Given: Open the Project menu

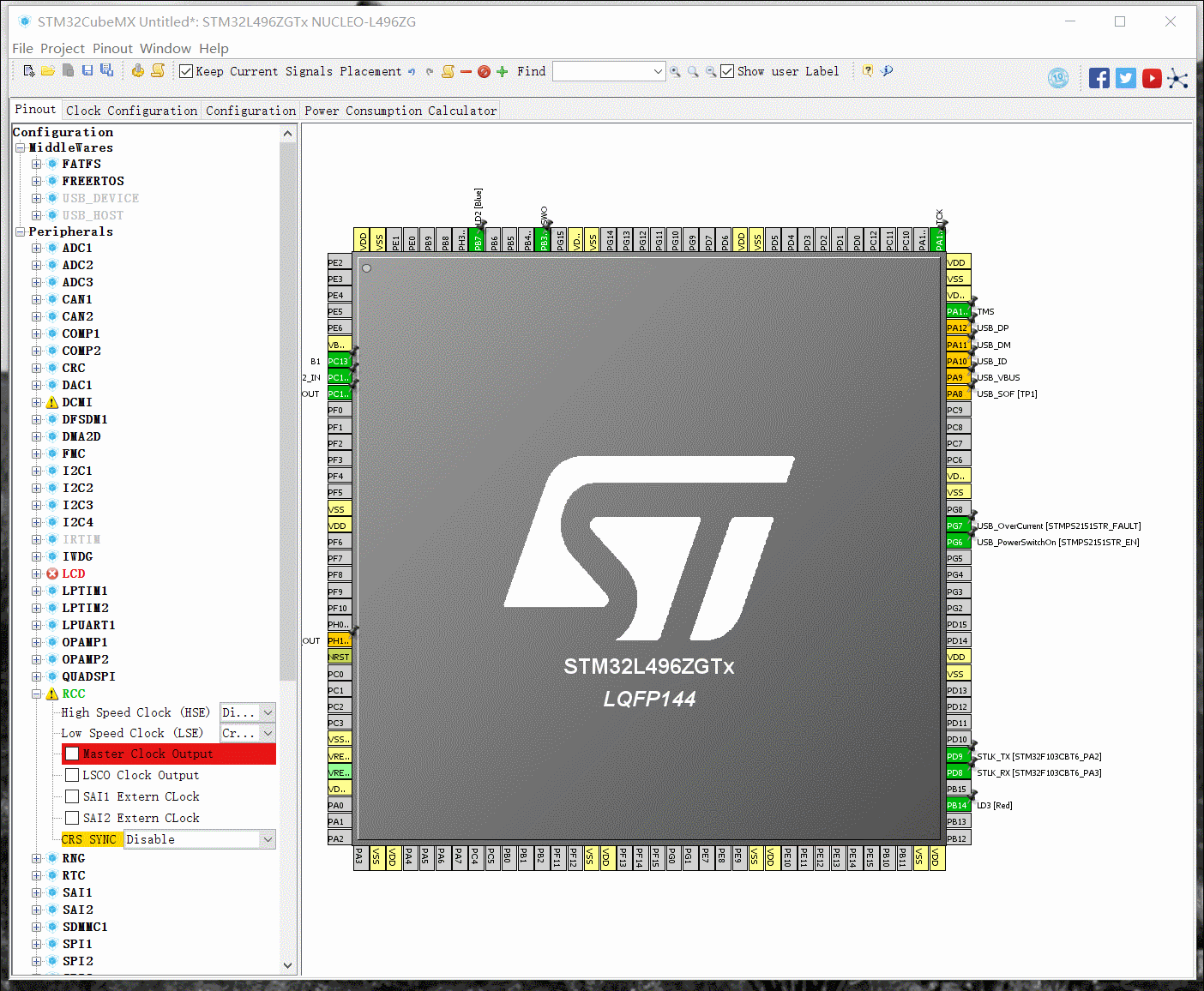Looking at the screenshot, I should tap(63, 49).
